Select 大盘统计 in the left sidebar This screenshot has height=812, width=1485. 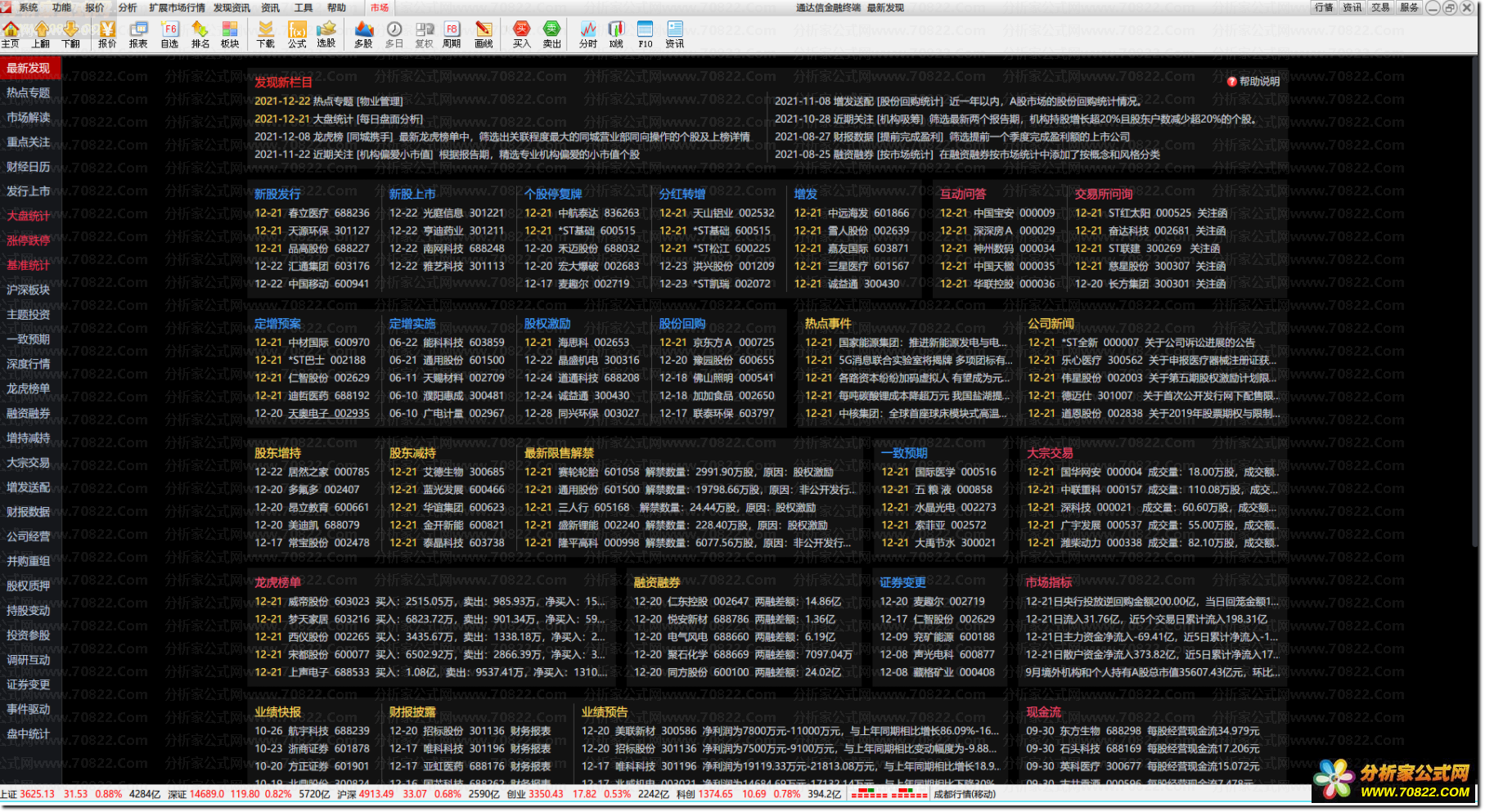pyautogui.click(x=30, y=216)
